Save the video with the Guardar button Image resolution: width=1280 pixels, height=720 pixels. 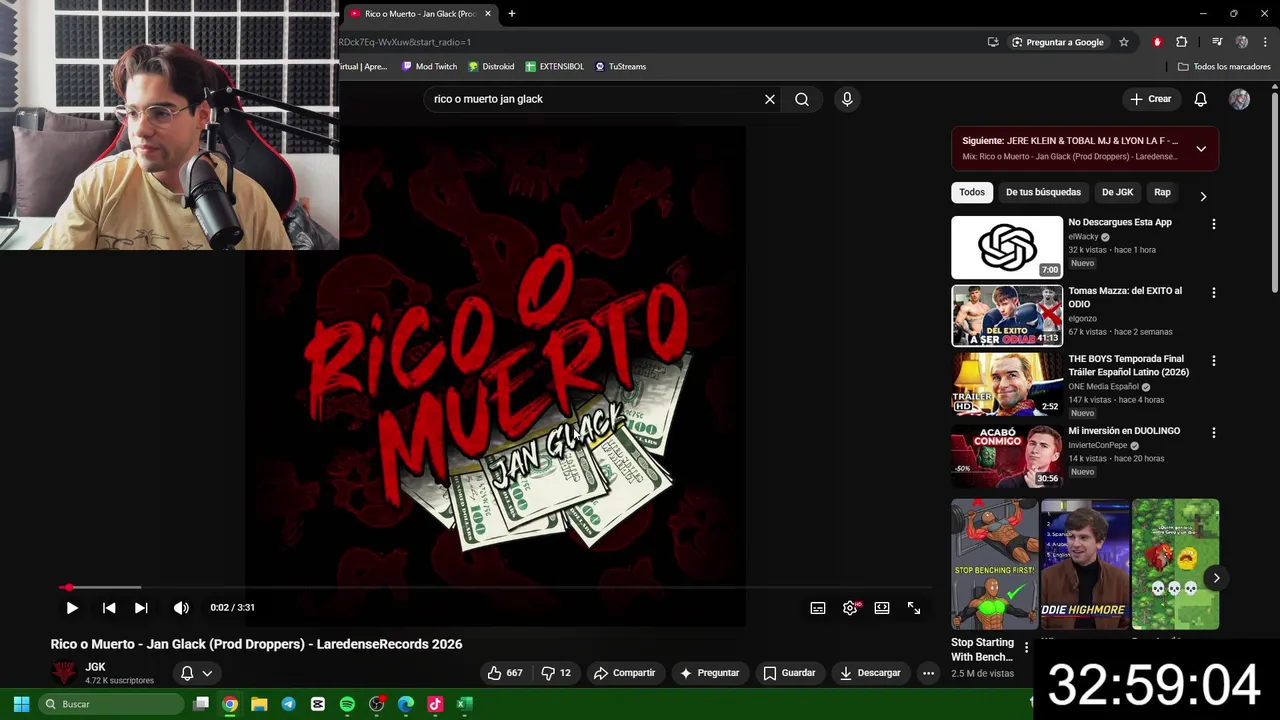coord(789,673)
